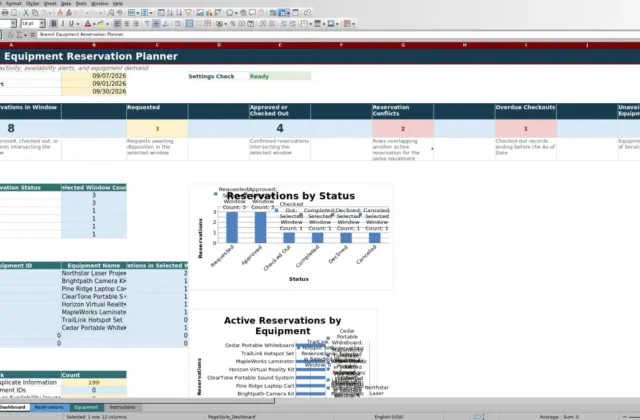The width and height of the screenshot is (640, 420).
Task: Click the background highlight color swatch
Action: tap(100, 24)
